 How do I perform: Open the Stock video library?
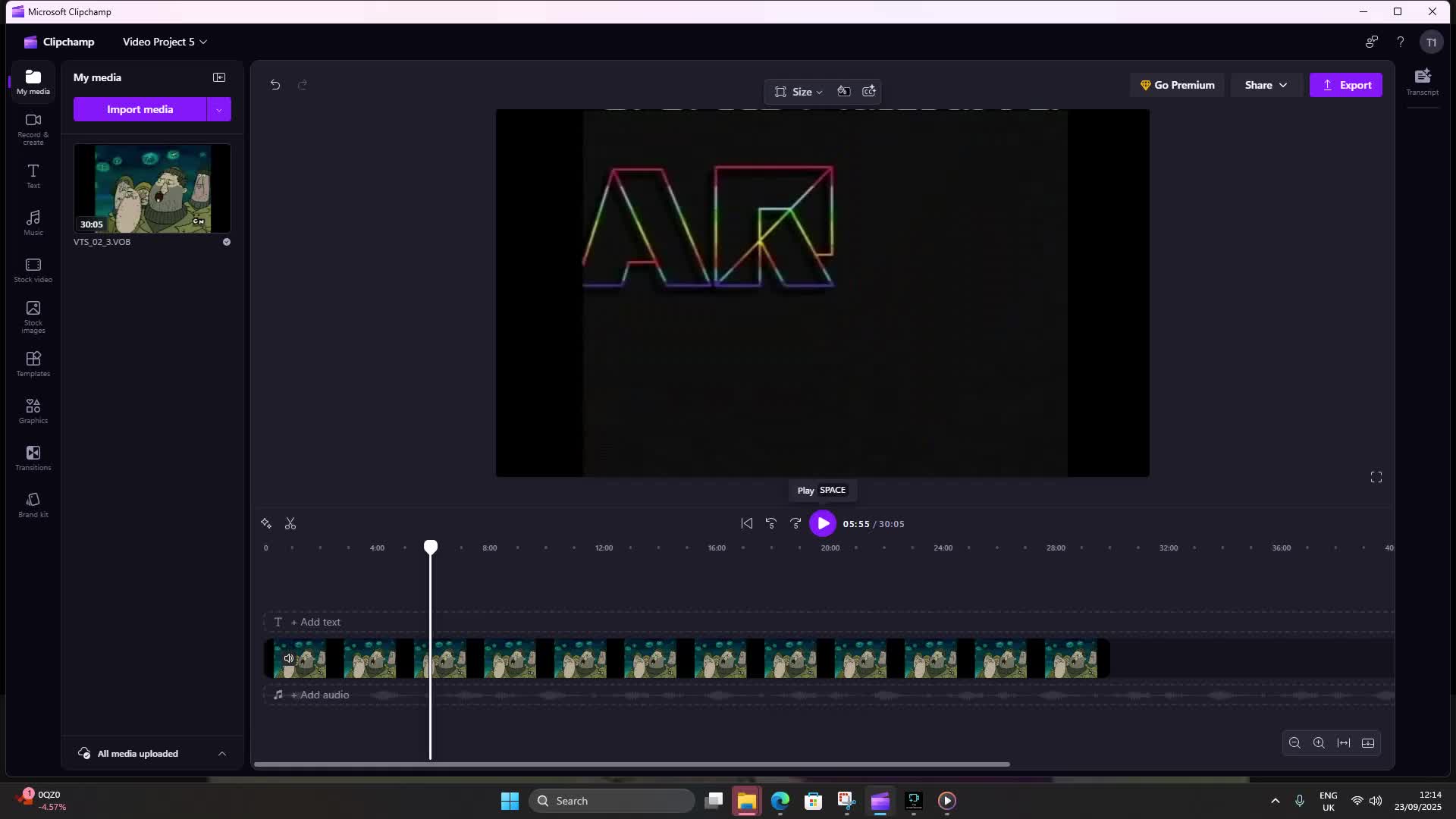tap(33, 270)
